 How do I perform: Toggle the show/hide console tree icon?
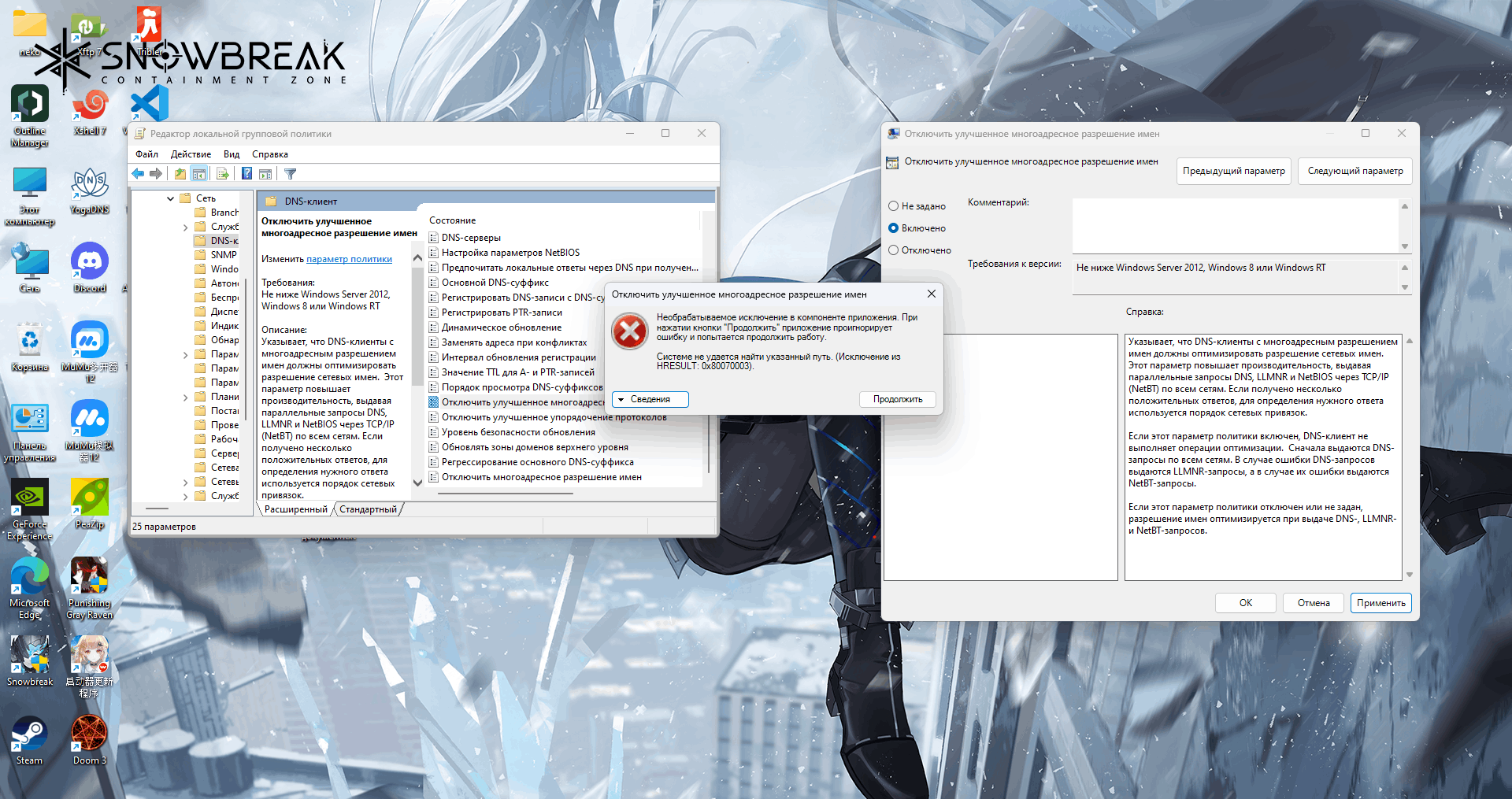point(199,174)
